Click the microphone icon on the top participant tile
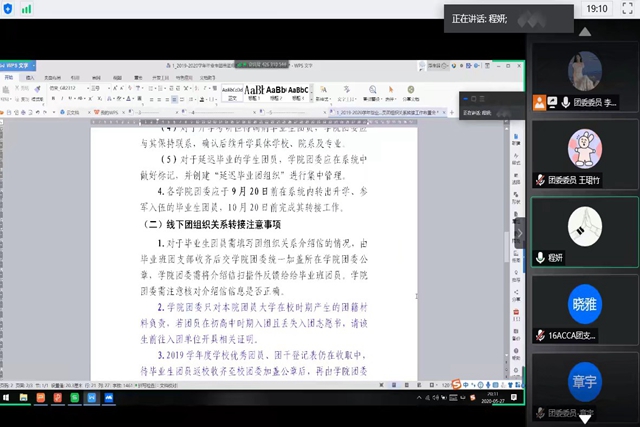The width and height of the screenshot is (640, 427). pos(566,102)
